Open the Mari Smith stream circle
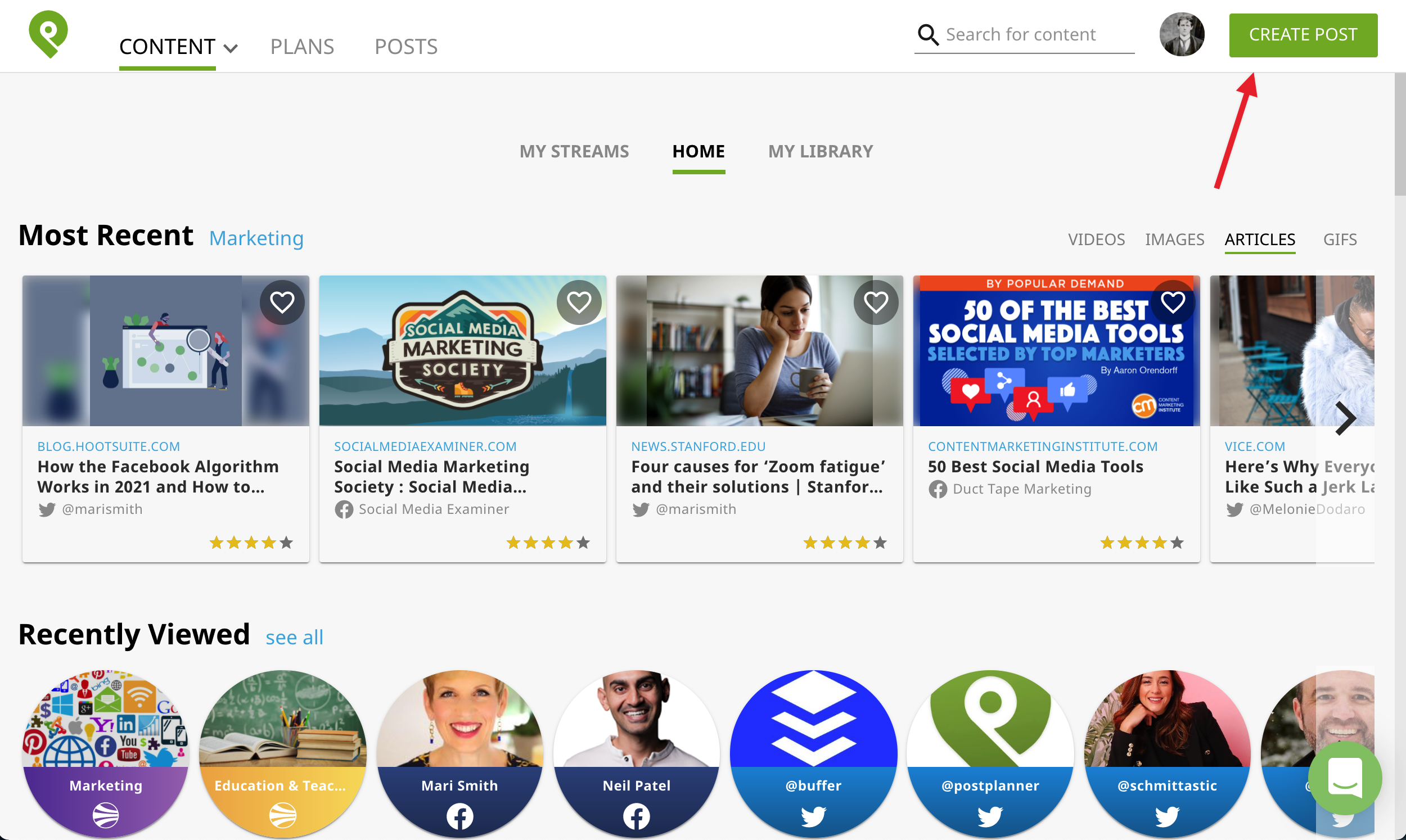The height and width of the screenshot is (840, 1406). (x=459, y=753)
